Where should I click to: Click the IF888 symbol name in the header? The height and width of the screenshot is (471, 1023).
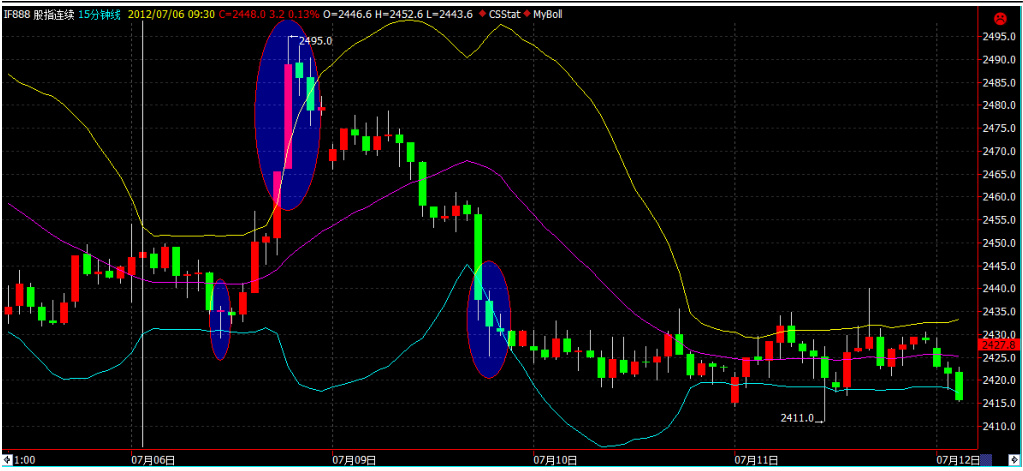[x=16, y=15]
